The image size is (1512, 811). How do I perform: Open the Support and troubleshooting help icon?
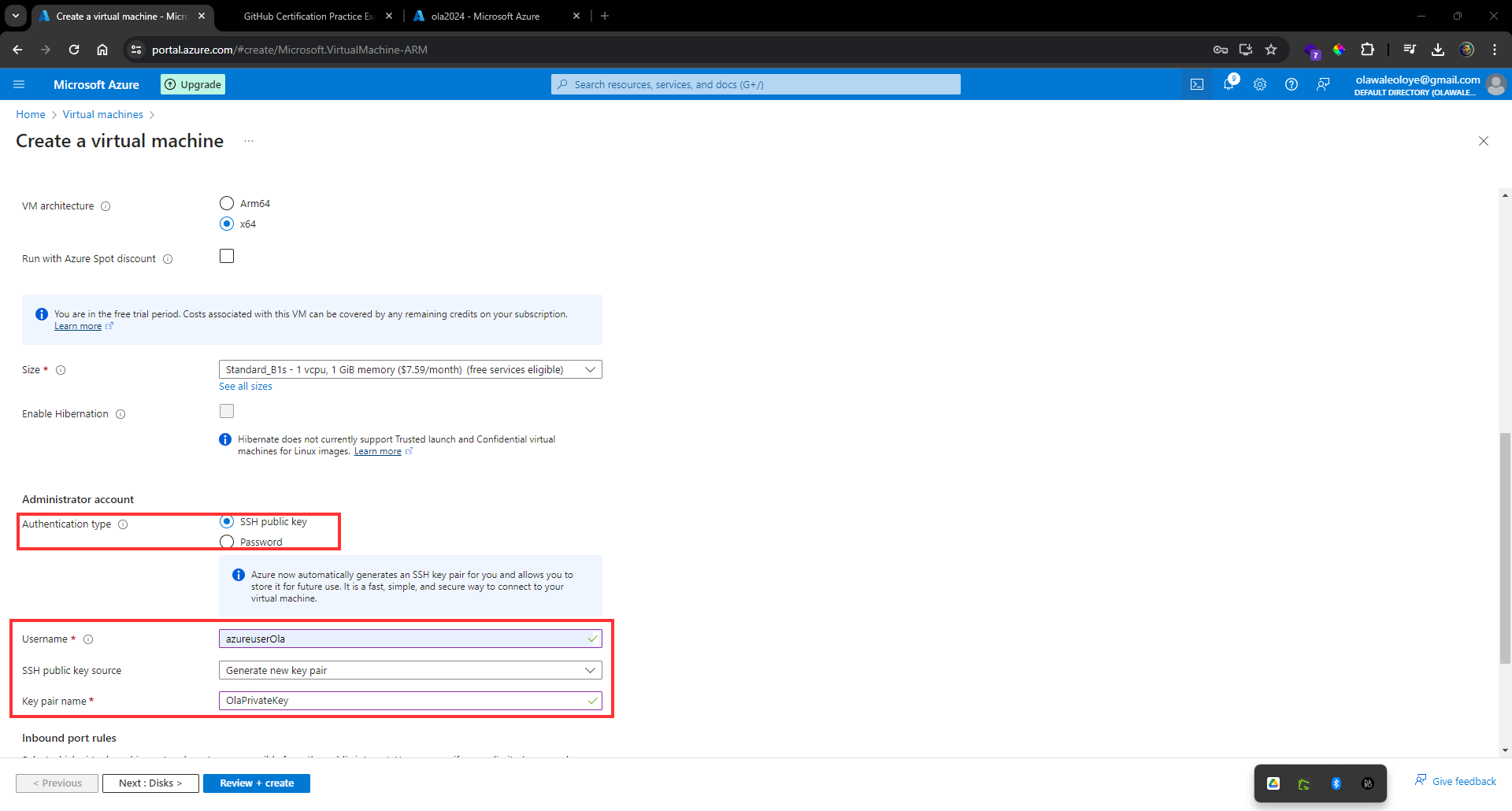(1291, 84)
